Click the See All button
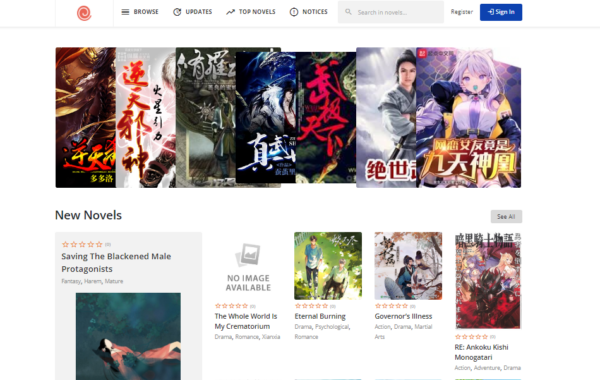Screen dimensions: 600x380 [506, 217]
